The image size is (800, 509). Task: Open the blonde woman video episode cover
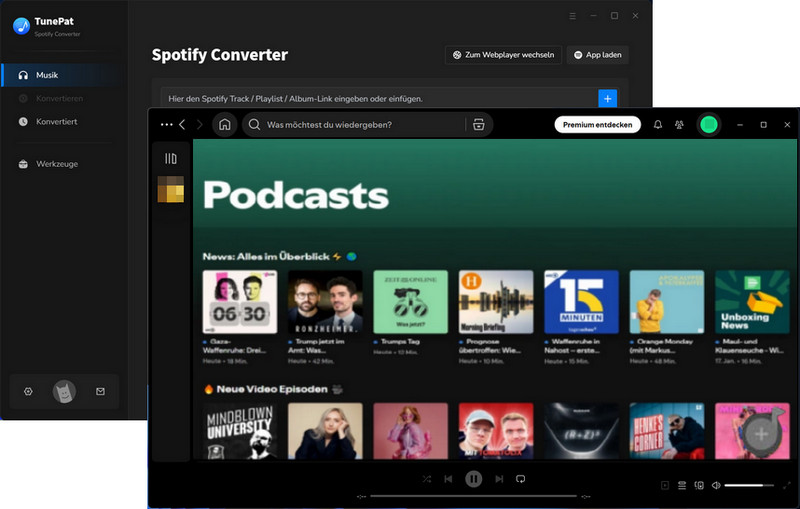coord(326,431)
